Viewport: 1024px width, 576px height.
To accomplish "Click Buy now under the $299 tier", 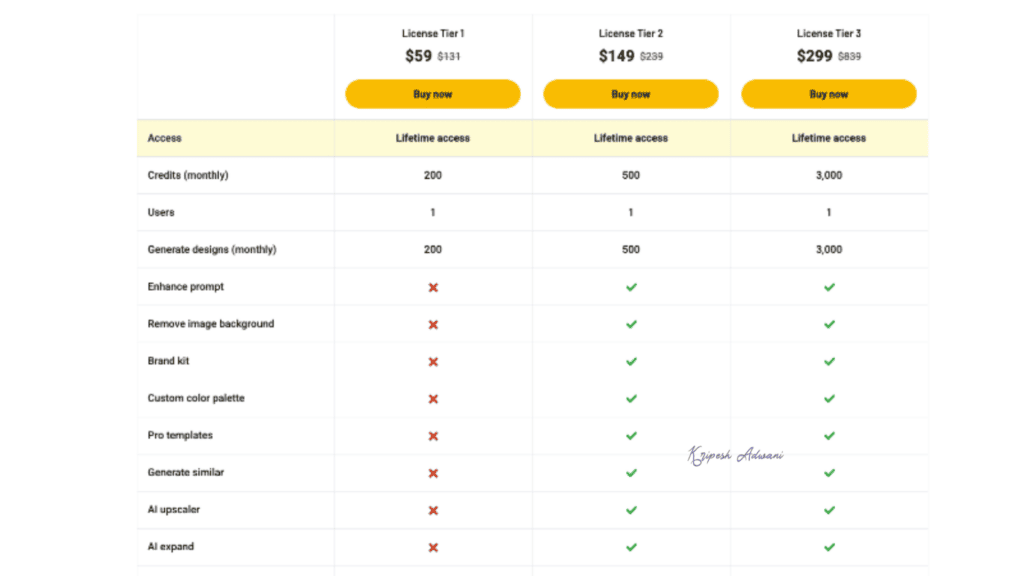I will pos(828,93).
